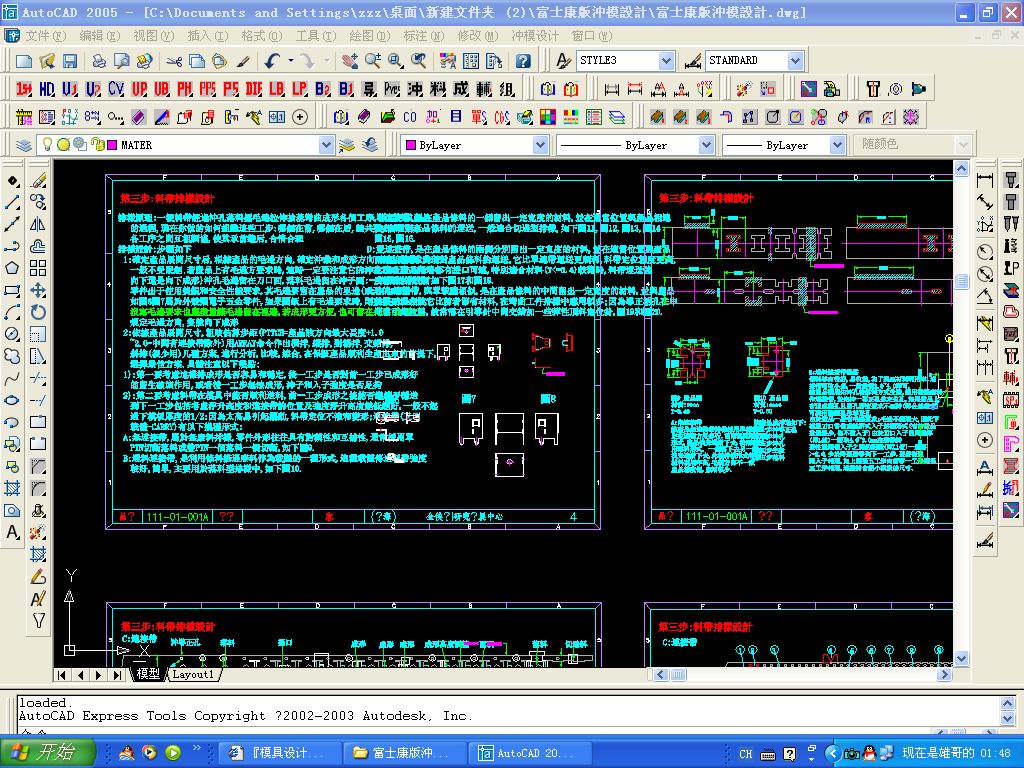1024x768 pixels.
Task: Select the Move modify tool
Action: pos(38,290)
